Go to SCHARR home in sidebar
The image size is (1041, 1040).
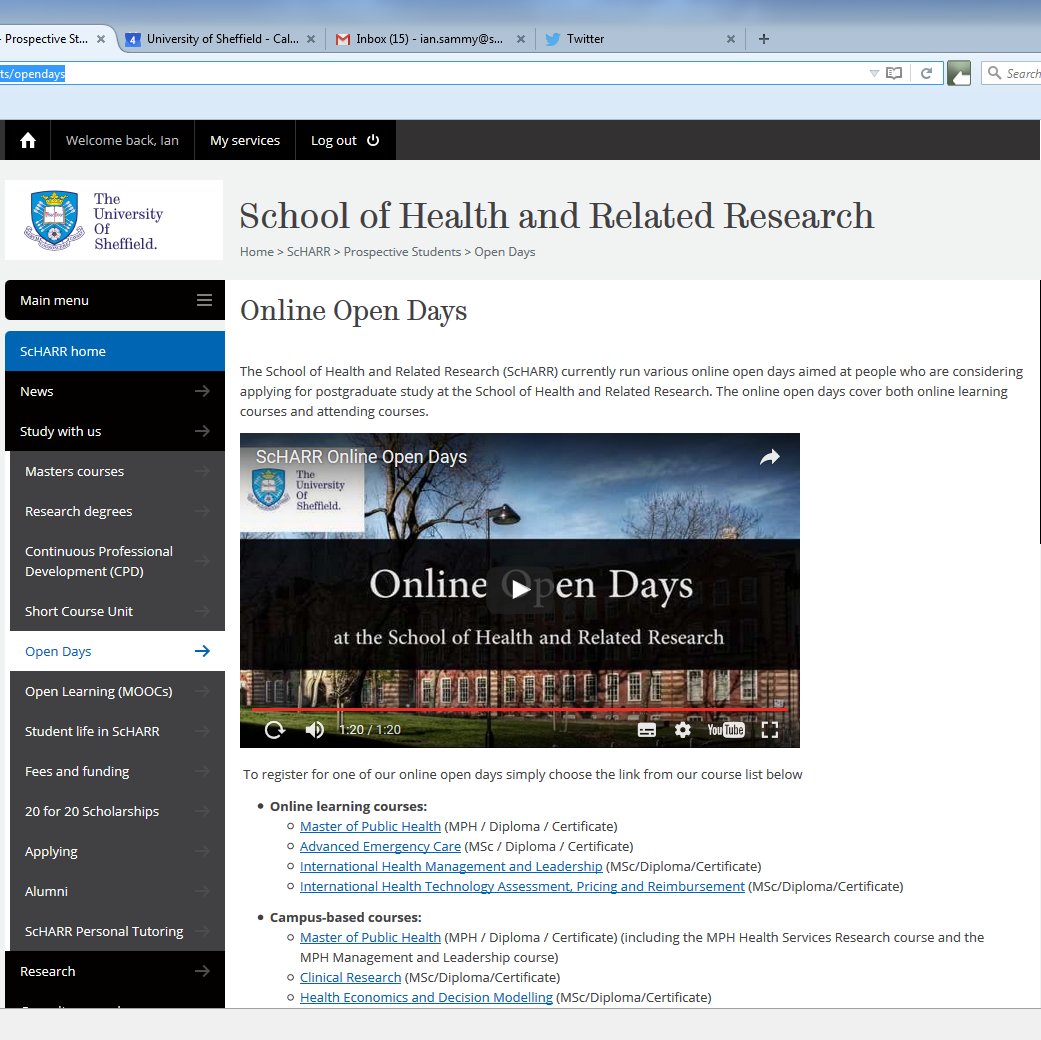(115, 351)
